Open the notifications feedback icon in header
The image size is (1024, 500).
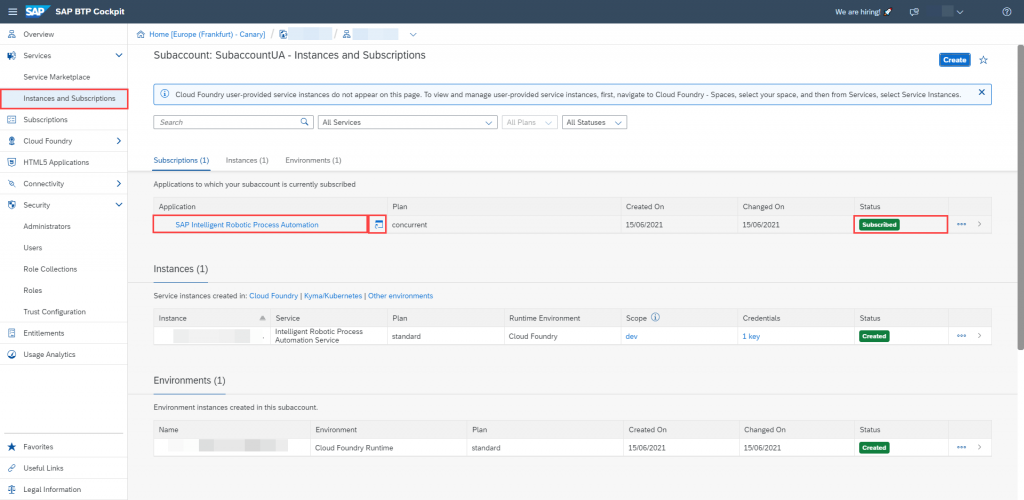[914, 12]
